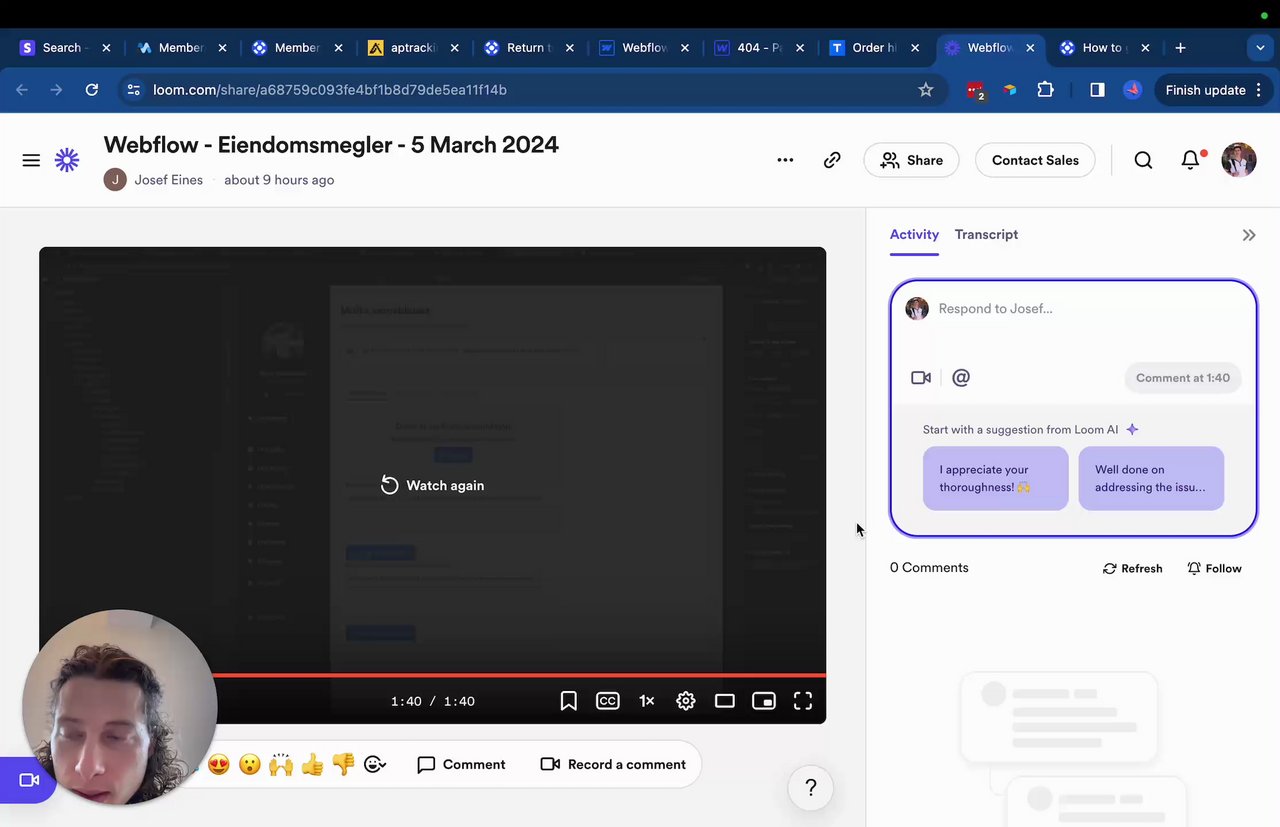
Task: Click the Loom logo icon
Action: [x=67, y=160]
